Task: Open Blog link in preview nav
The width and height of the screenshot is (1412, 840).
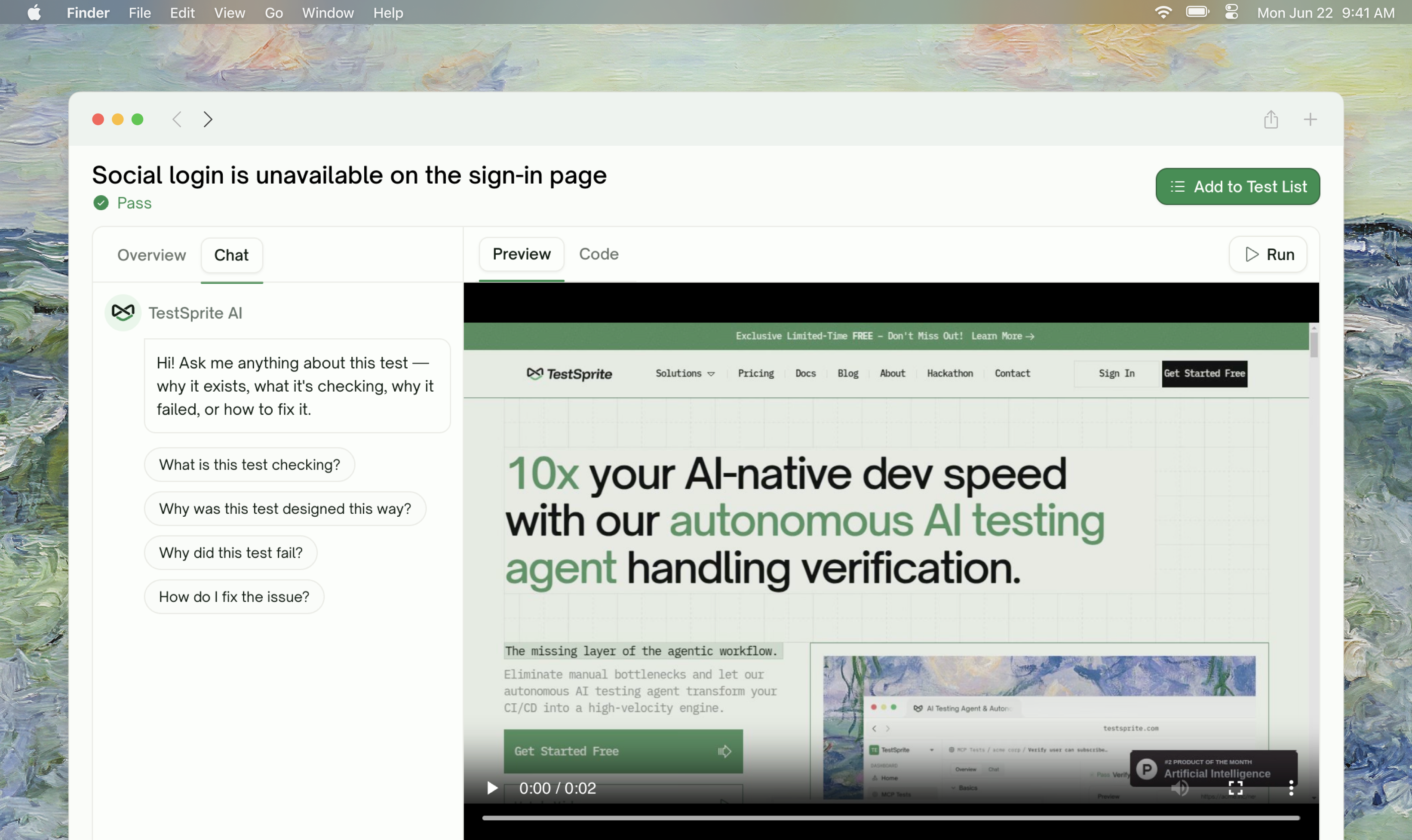Action: [847, 374]
